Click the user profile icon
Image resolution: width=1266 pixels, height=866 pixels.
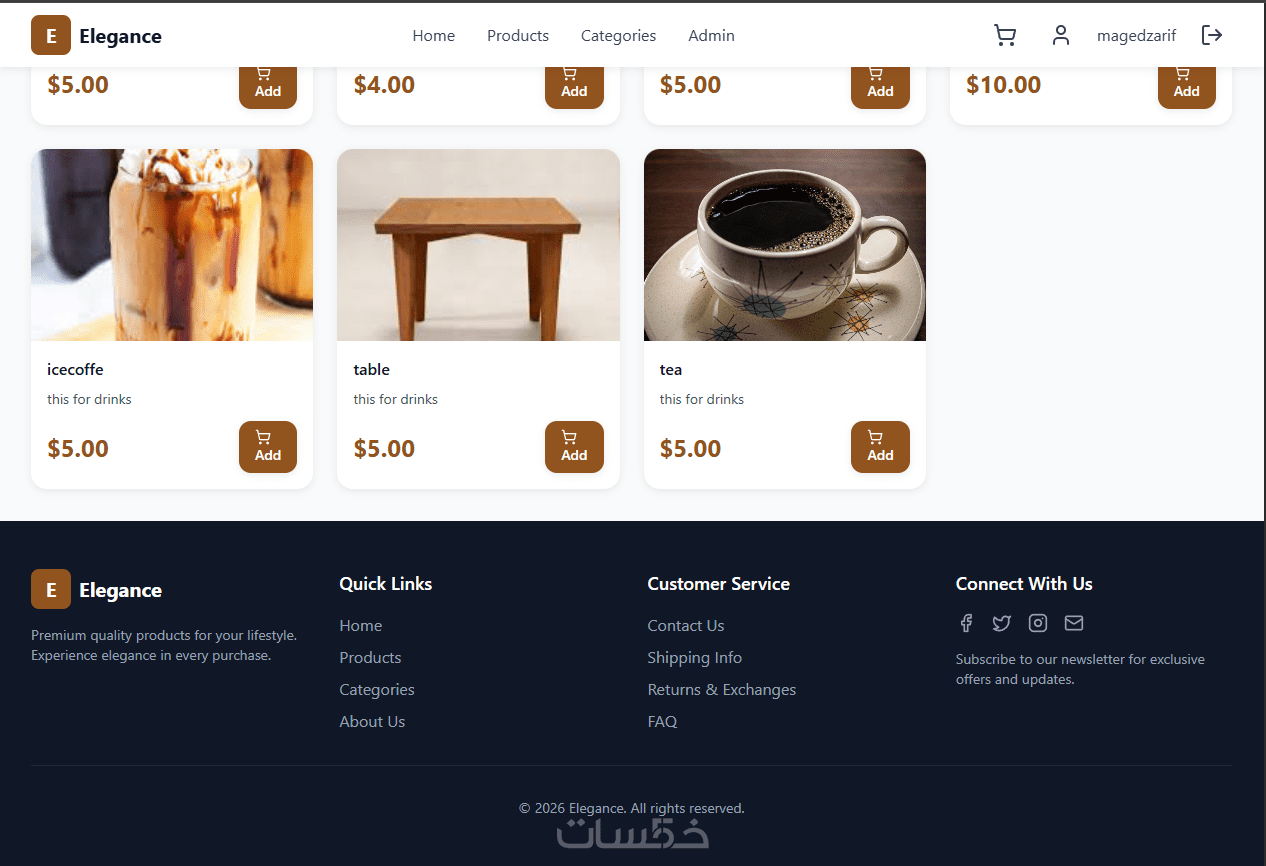[x=1061, y=36]
